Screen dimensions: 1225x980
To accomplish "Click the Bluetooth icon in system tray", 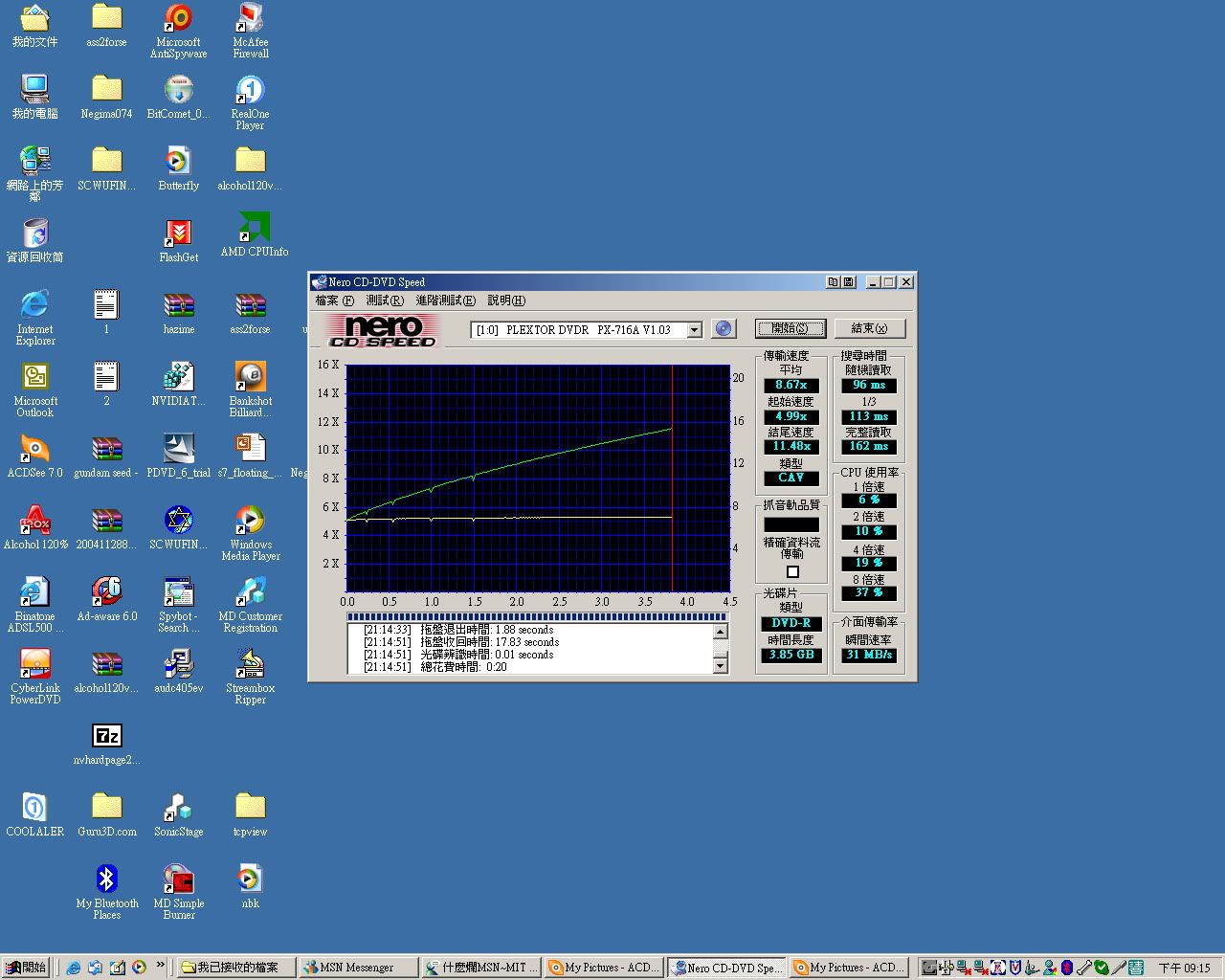I will (1067, 968).
